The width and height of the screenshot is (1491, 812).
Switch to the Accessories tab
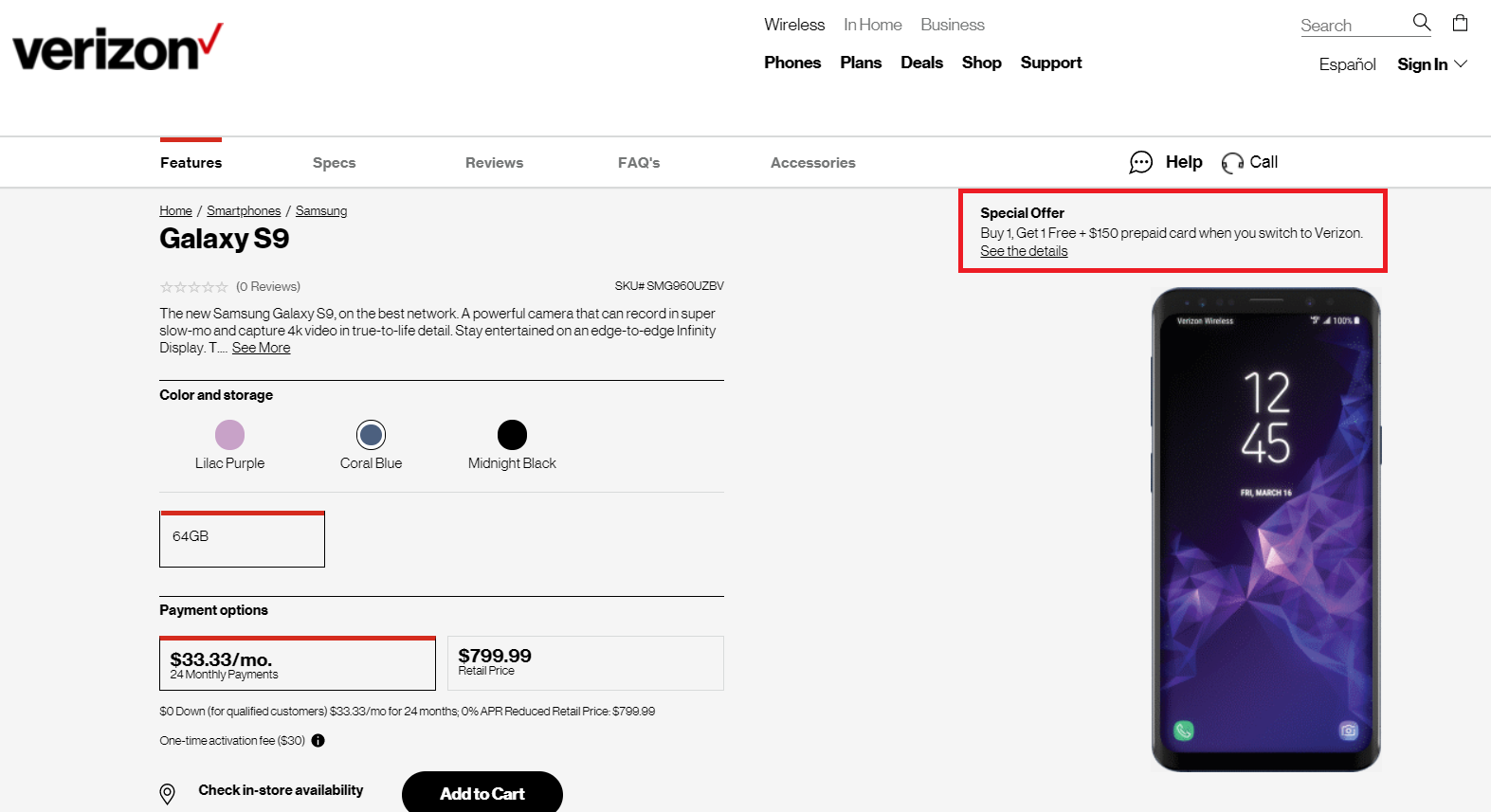tap(813, 163)
